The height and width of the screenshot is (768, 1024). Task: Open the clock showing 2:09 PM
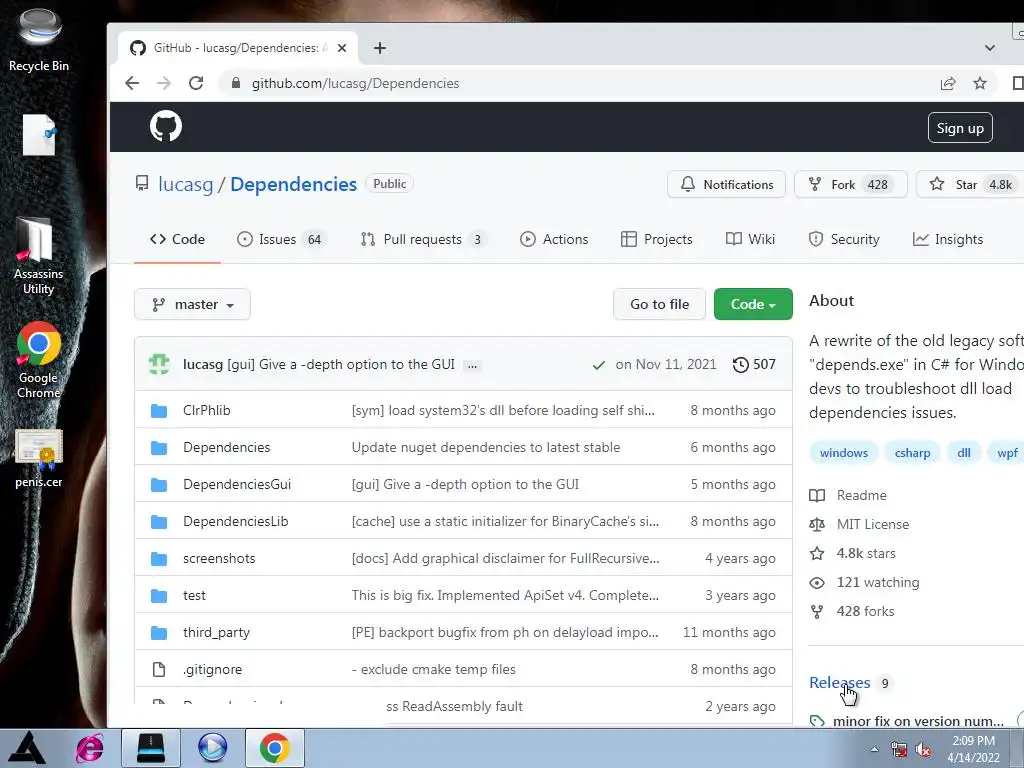(973, 749)
